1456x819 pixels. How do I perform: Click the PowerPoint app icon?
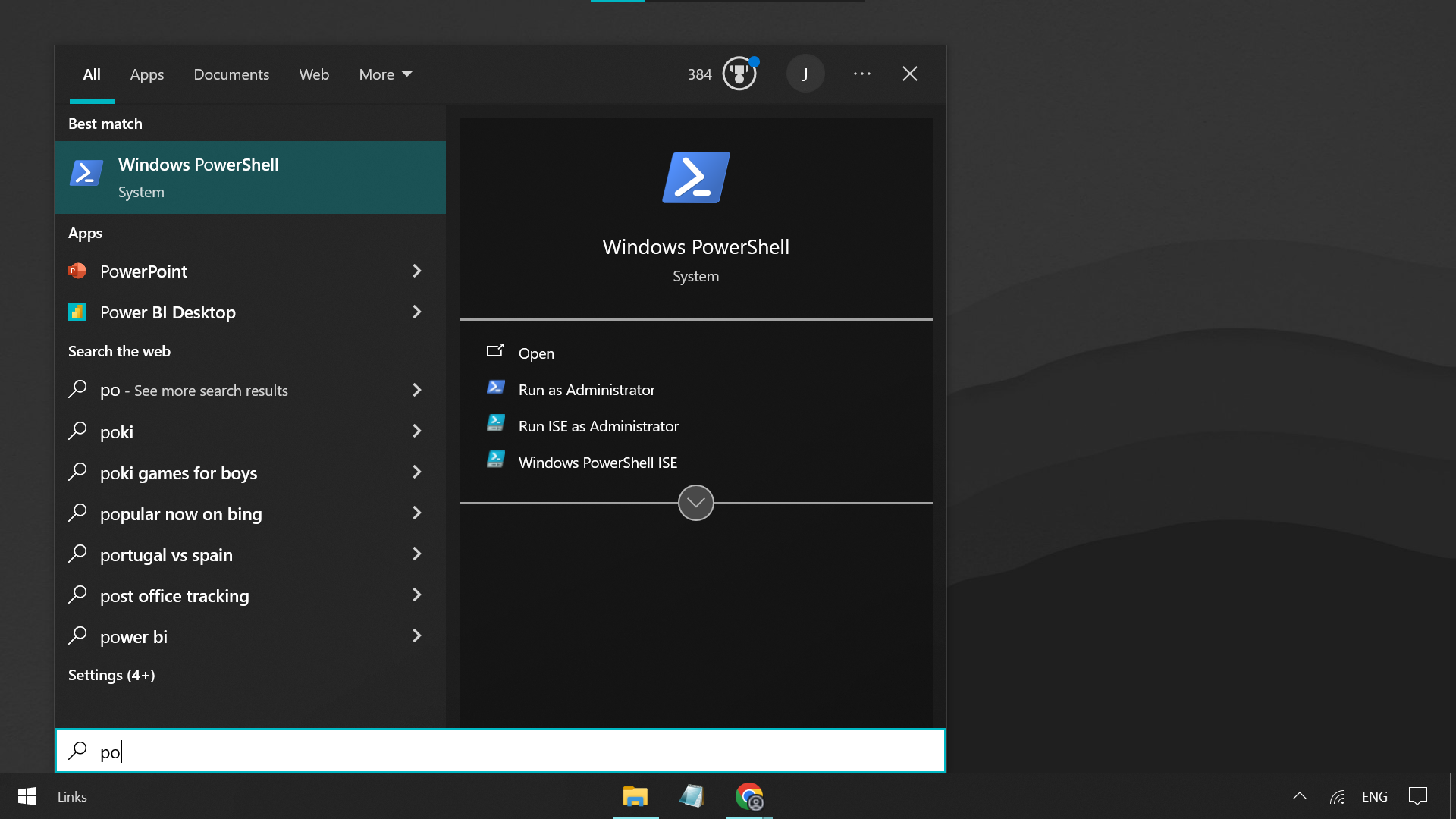click(77, 271)
